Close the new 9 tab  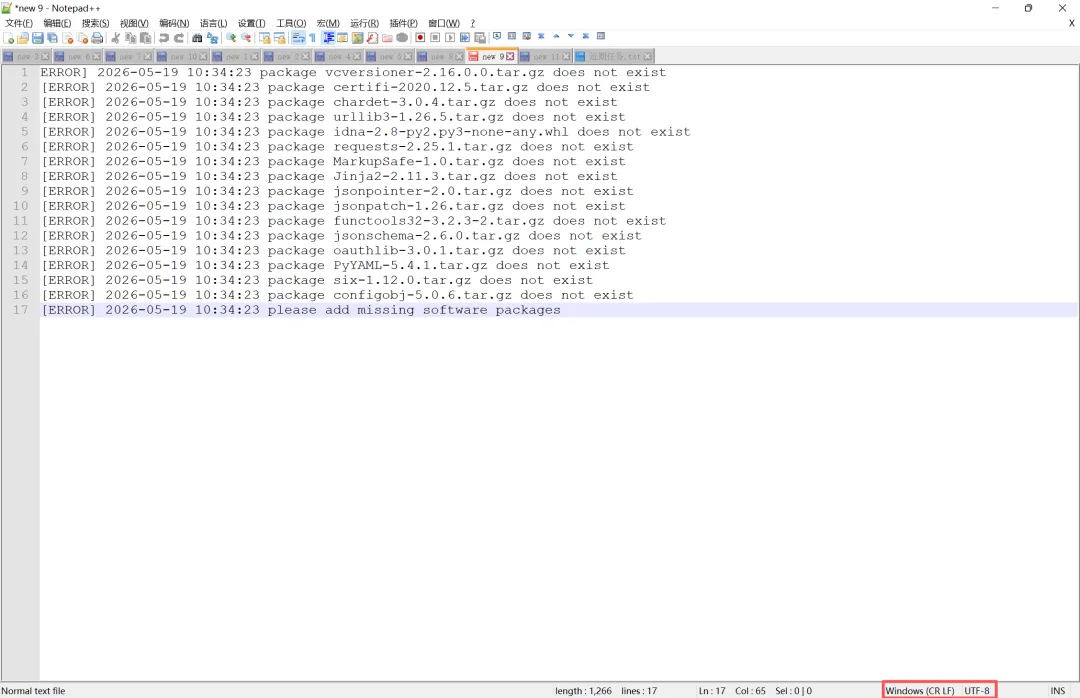point(510,57)
